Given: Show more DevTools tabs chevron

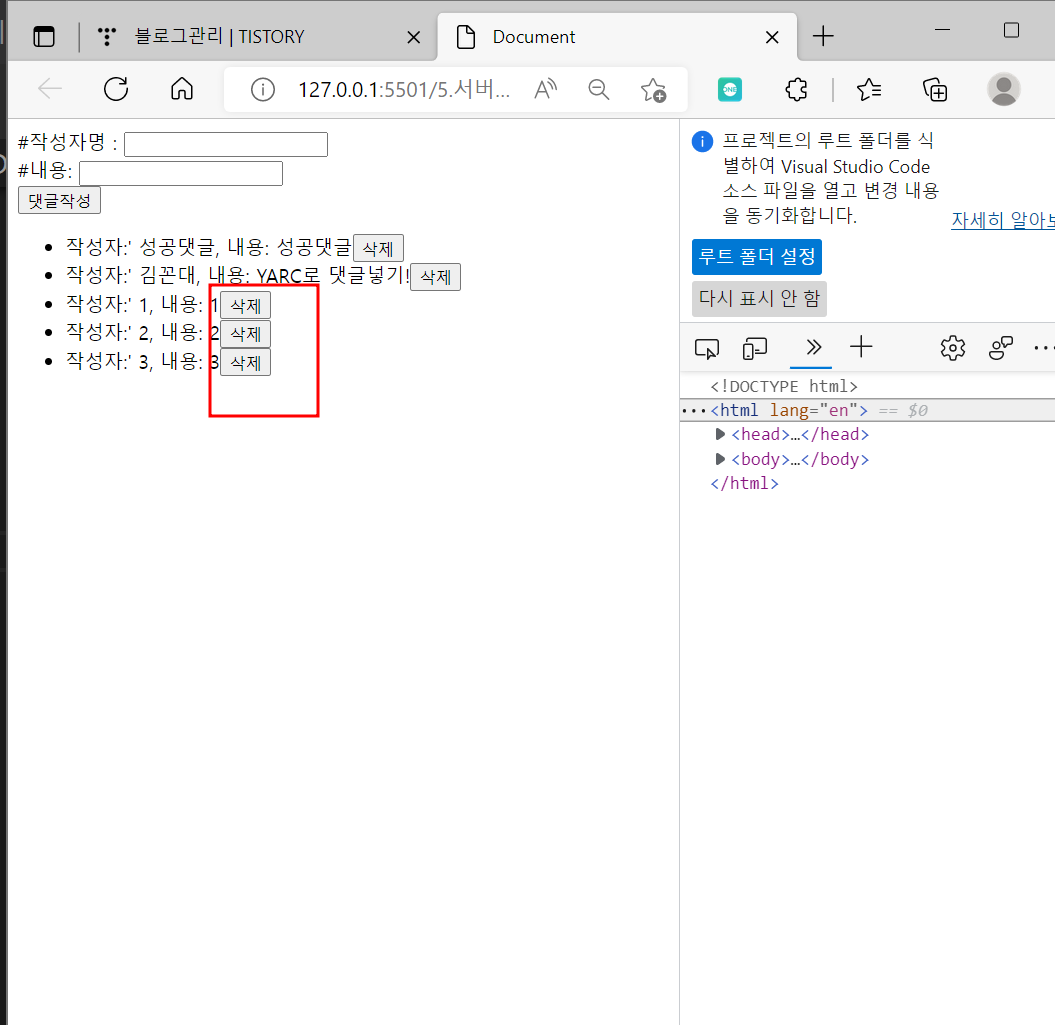Looking at the screenshot, I should 813,347.
